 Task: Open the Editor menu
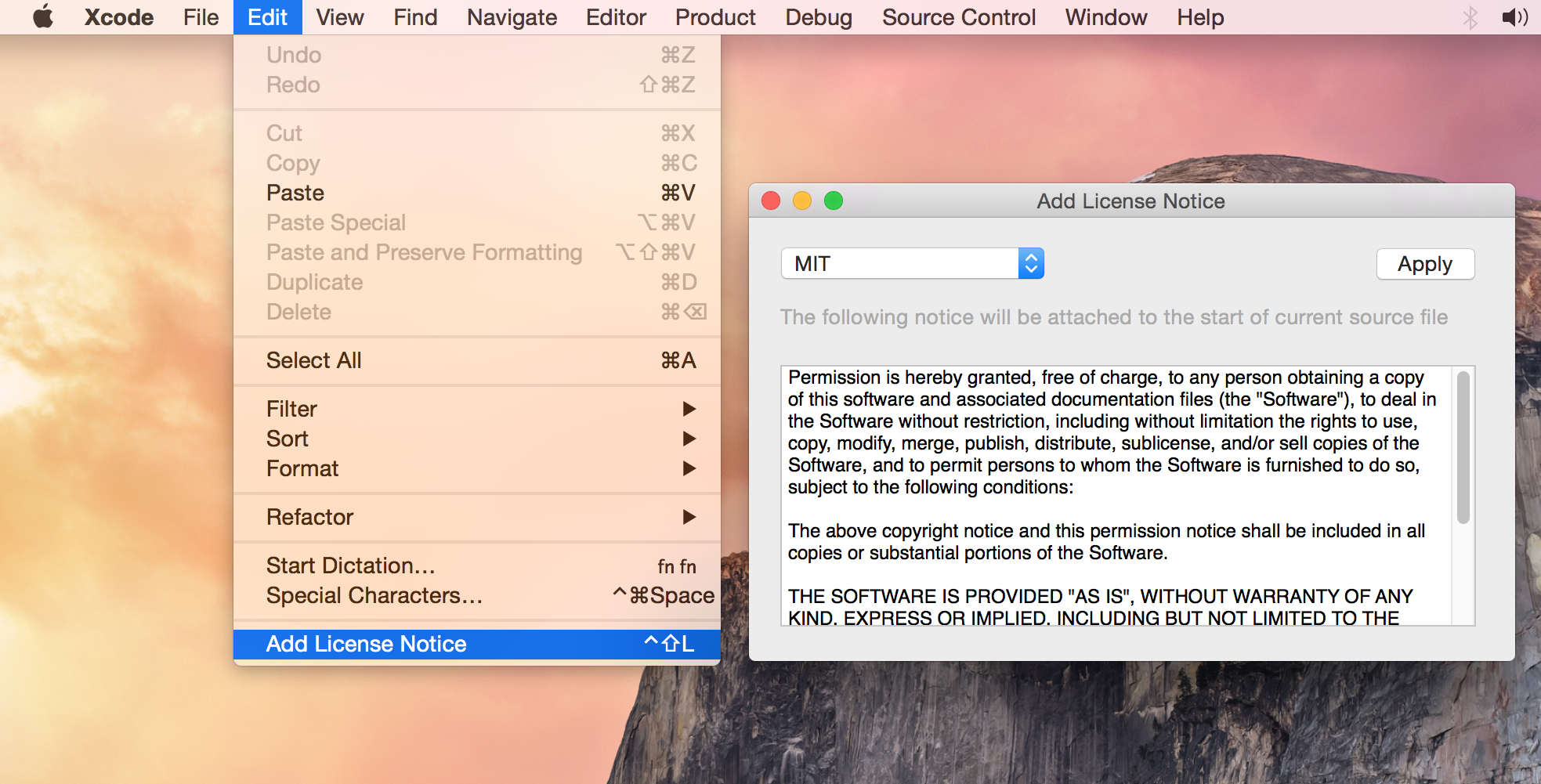pos(616,17)
